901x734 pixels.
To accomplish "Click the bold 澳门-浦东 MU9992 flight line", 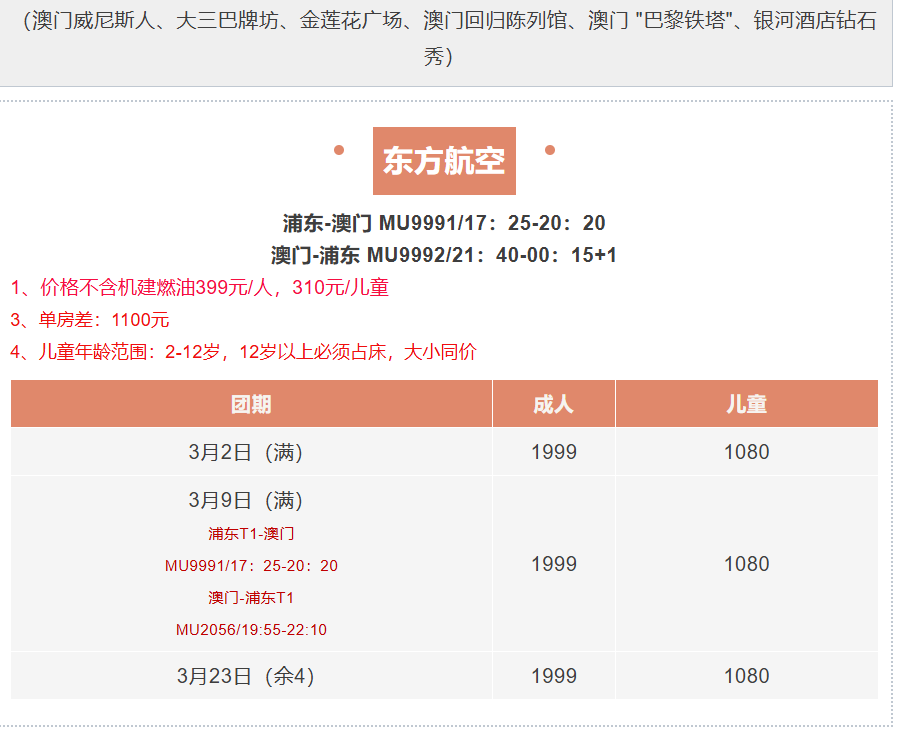I will tap(444, 255).
